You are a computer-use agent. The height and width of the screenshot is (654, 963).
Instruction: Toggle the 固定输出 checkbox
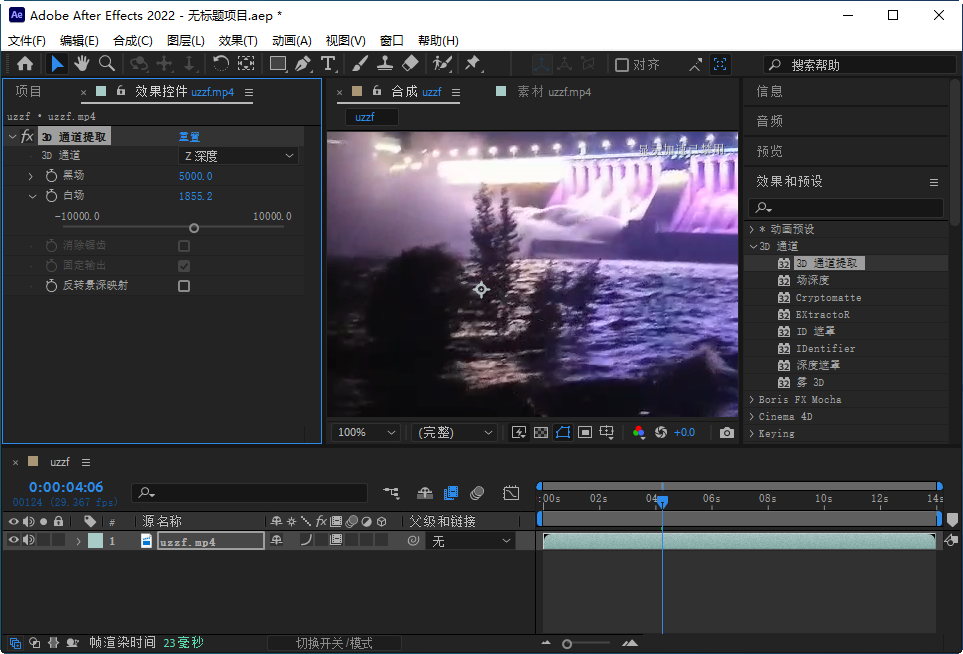(x=184, y=265)
